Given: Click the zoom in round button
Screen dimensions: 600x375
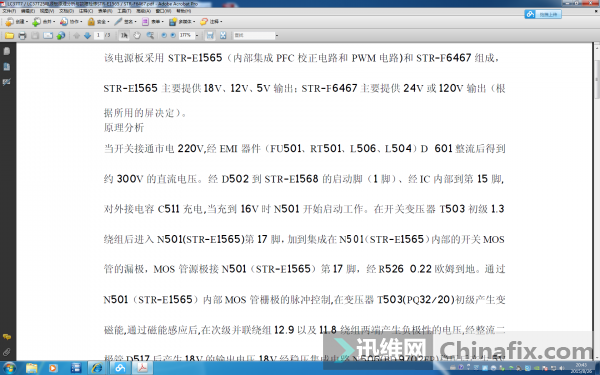Looking at the screenshot, I should 173,36.
